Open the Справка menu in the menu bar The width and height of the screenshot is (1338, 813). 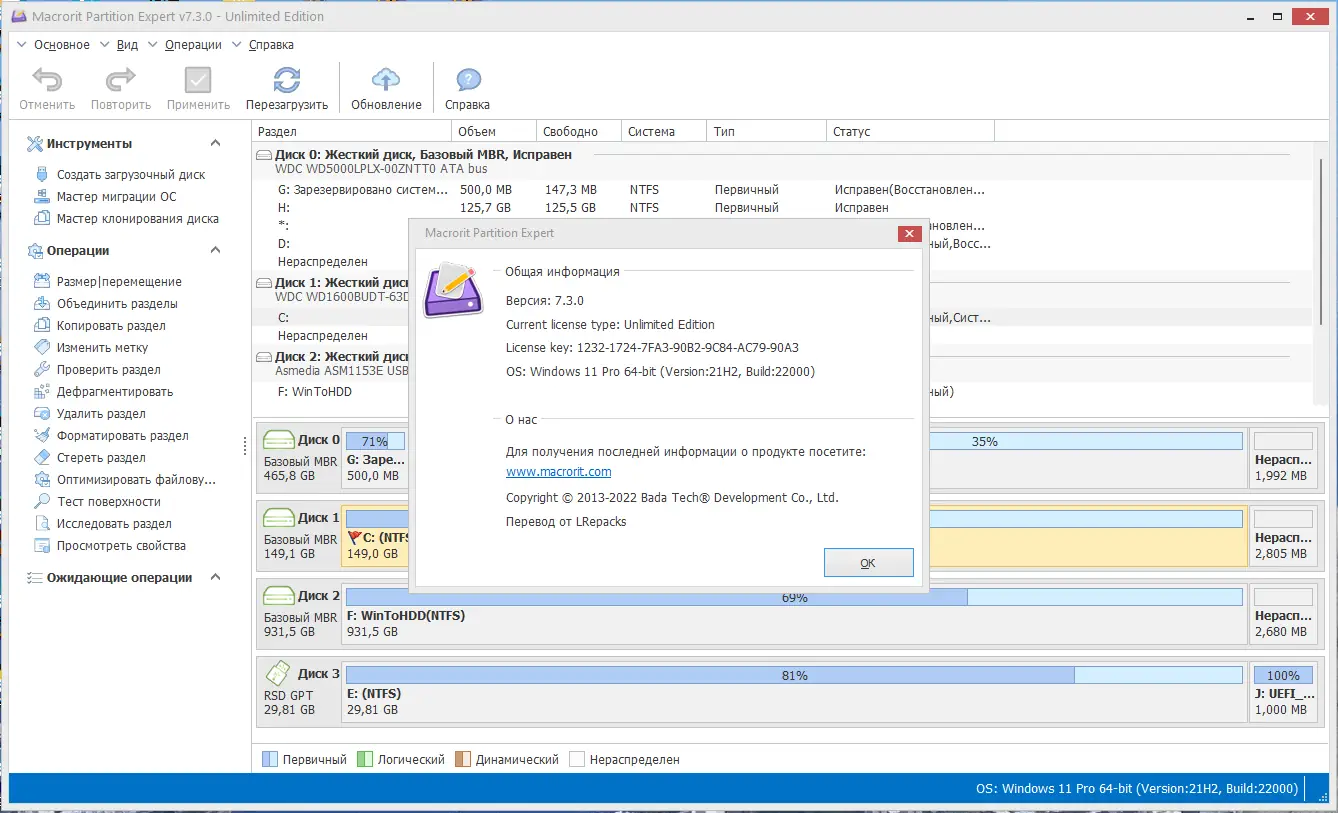tap(270, 45)
